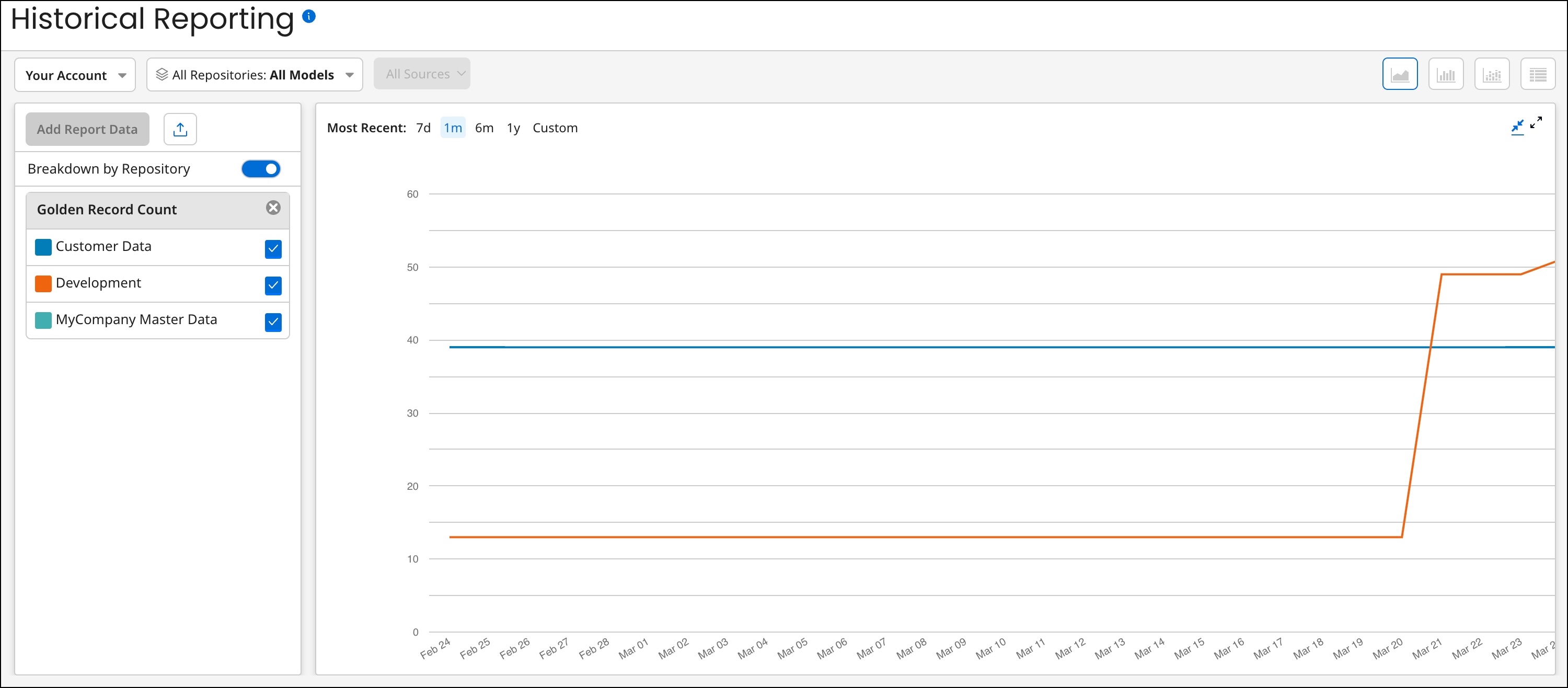Select the 7d time range

(x=423, y=128)
